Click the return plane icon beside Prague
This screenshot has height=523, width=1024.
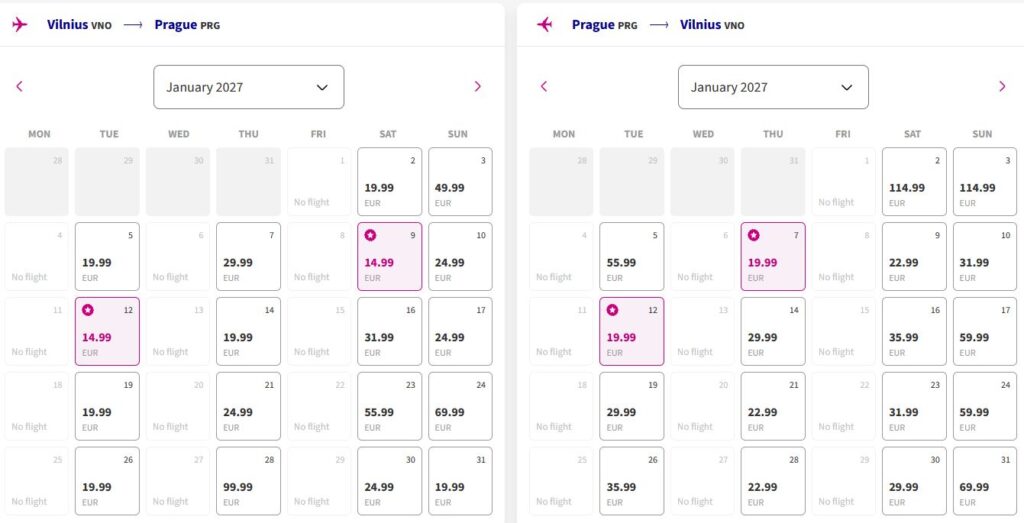544,25
